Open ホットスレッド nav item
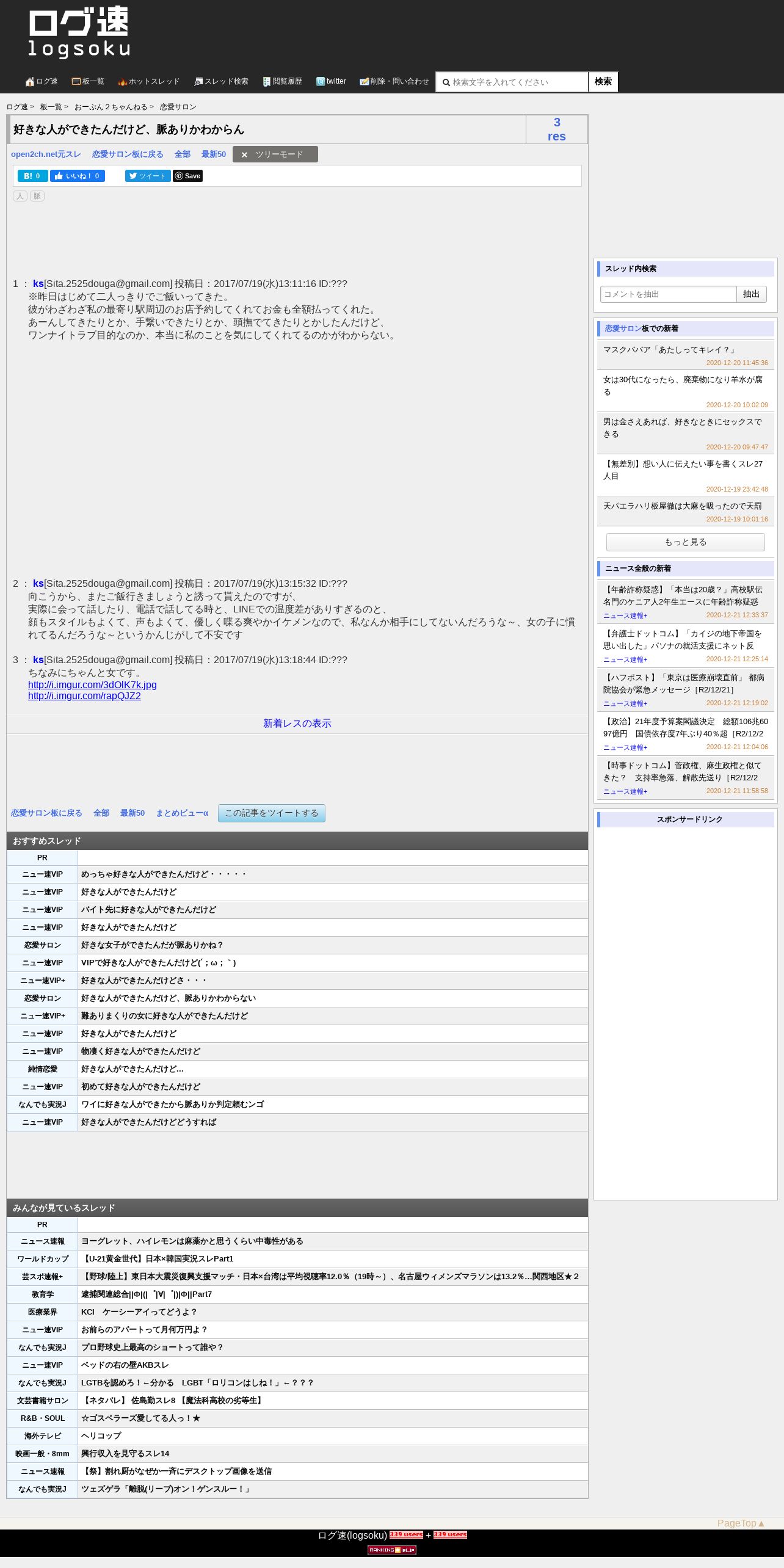This screenshot has width=784, height=1568. [x=149, y=81]
